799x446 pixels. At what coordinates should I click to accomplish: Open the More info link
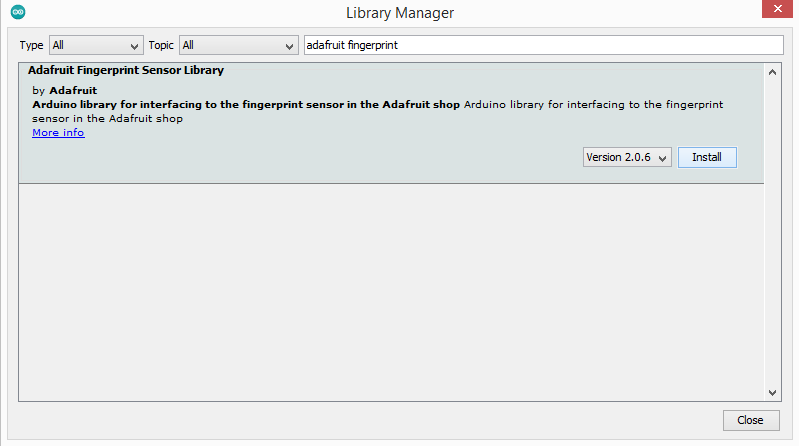58,132
